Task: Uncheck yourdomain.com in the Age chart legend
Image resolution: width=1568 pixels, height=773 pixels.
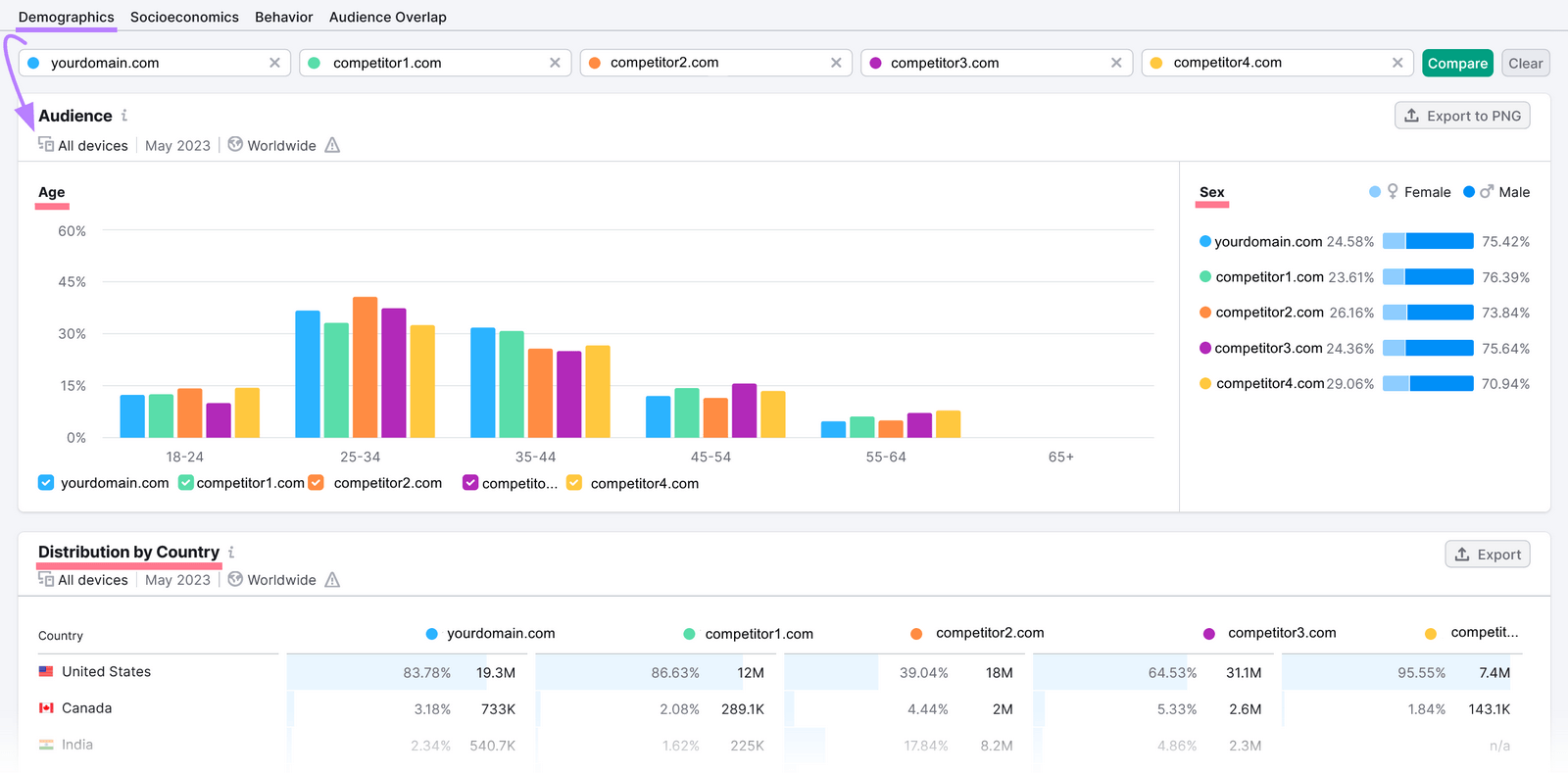Action: (46, 483)
